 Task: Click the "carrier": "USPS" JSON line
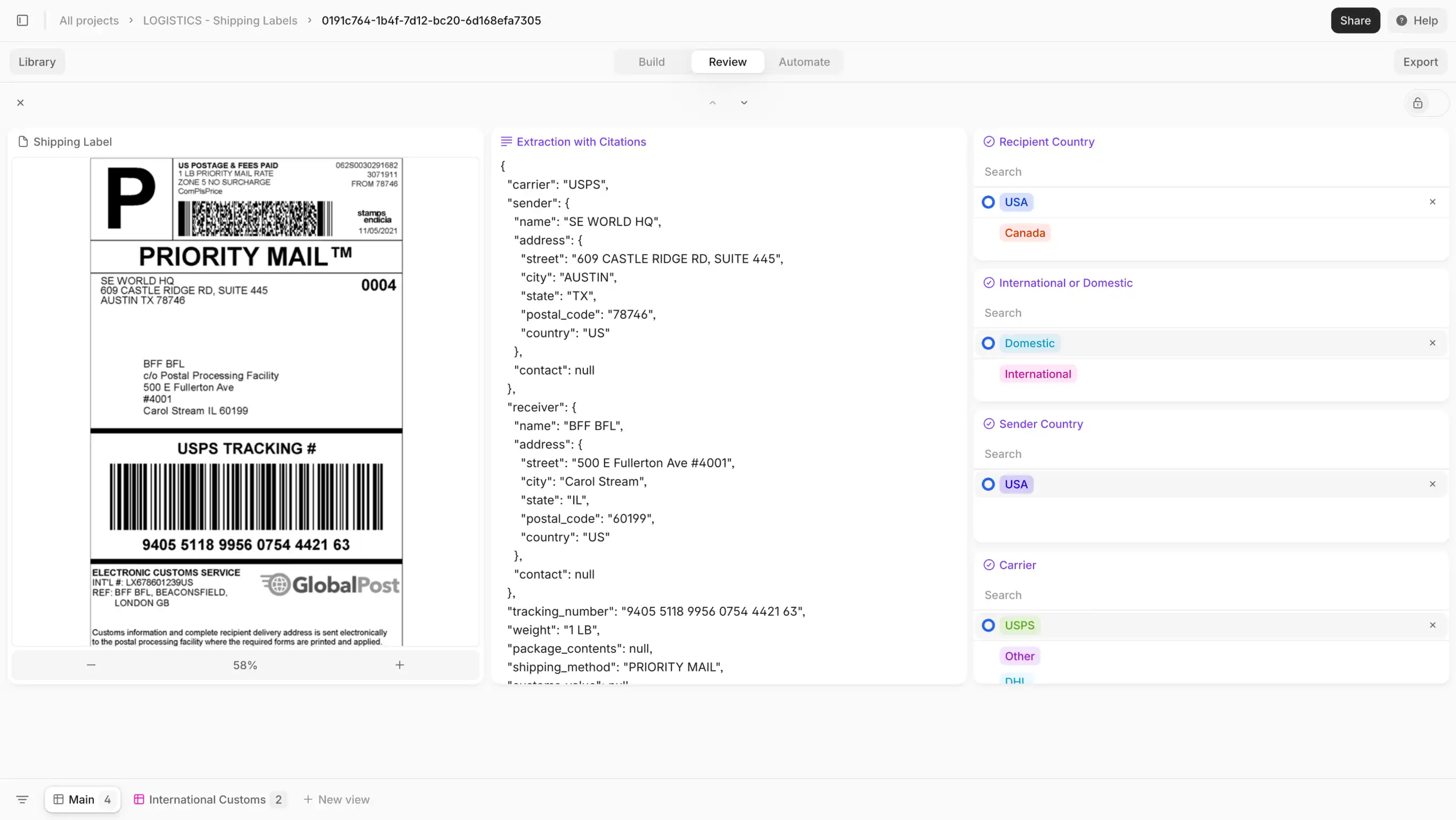pyautogui.click(x=557, y=185)
